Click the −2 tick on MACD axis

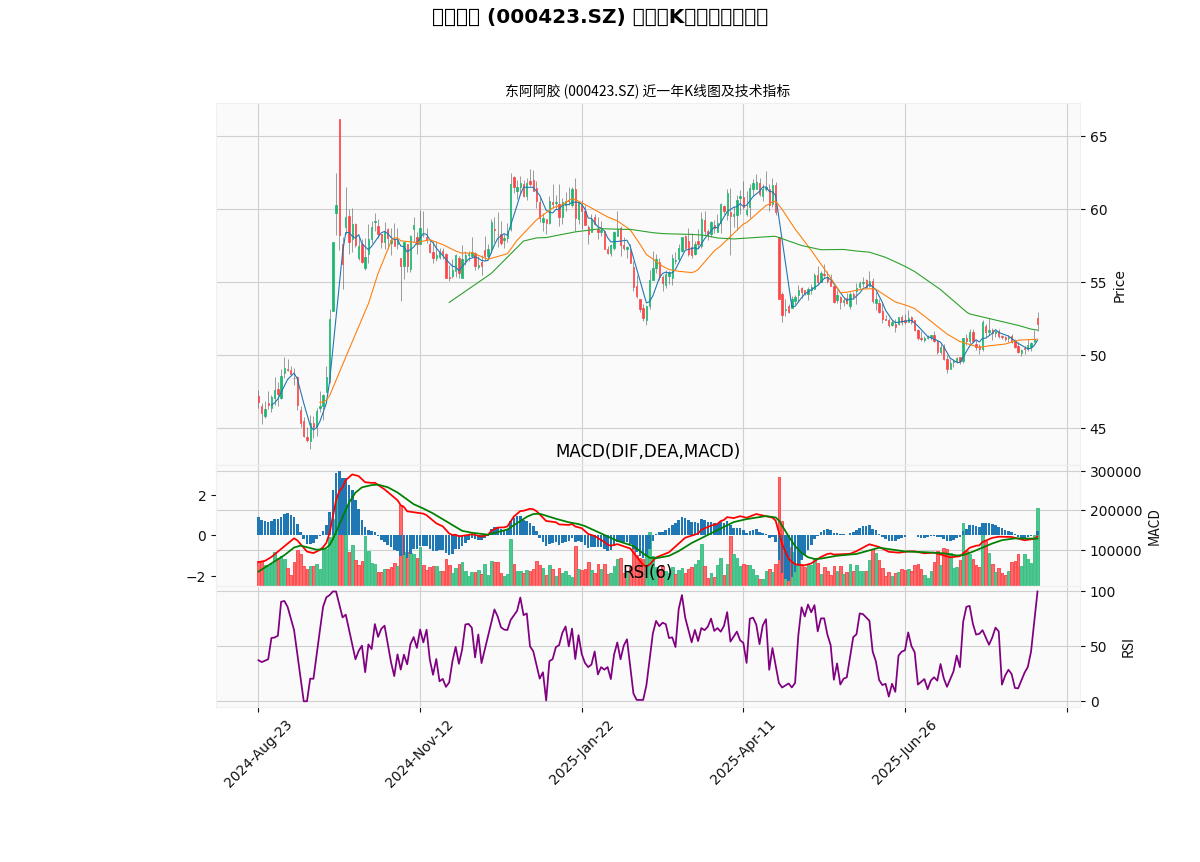(x=195, y=577)
